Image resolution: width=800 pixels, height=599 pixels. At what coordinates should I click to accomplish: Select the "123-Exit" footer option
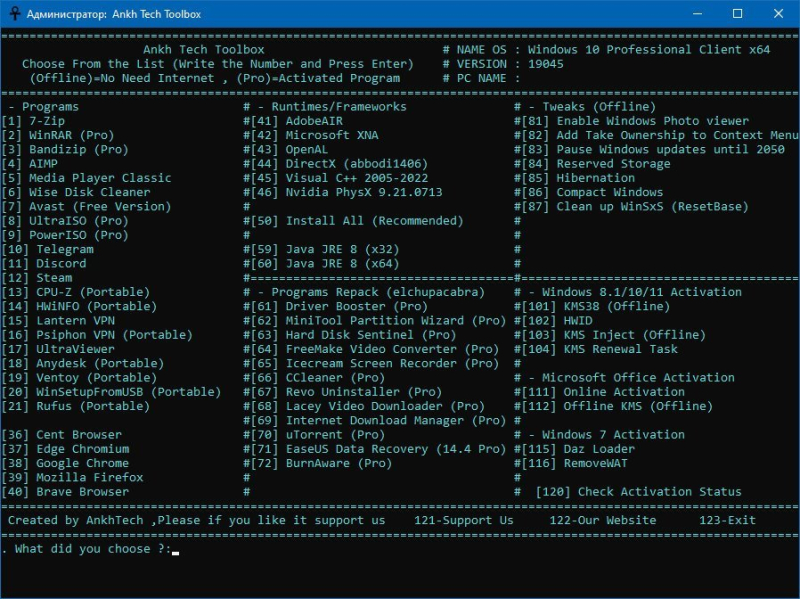[x=728, y=520]
